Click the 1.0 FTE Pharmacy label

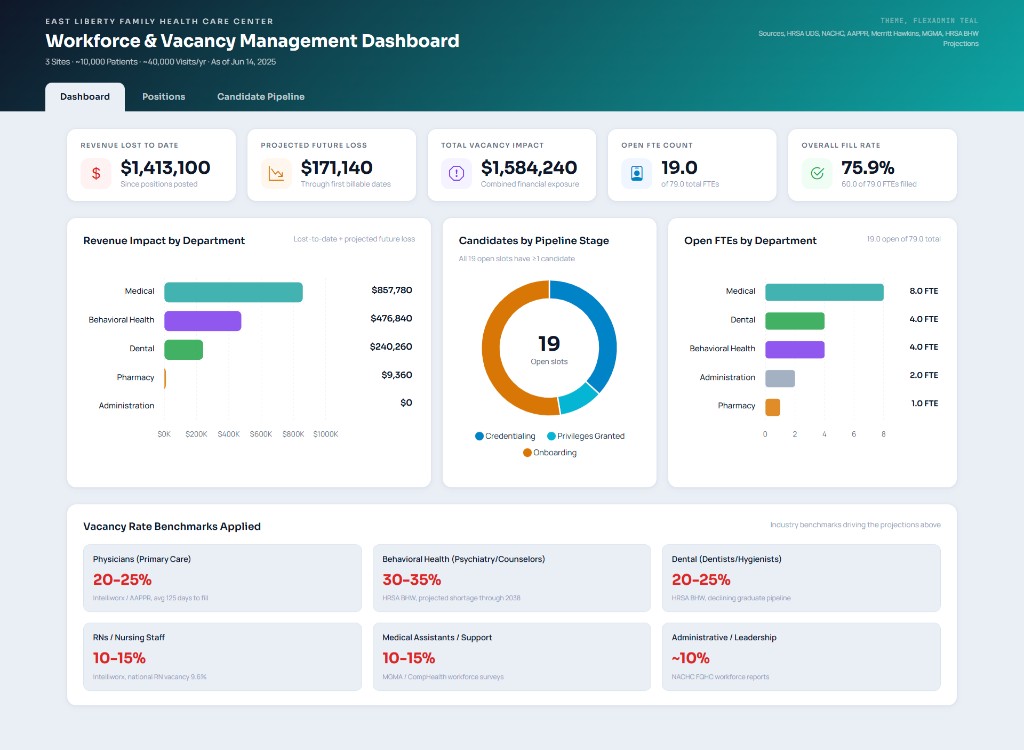click(x=925, y=403)
